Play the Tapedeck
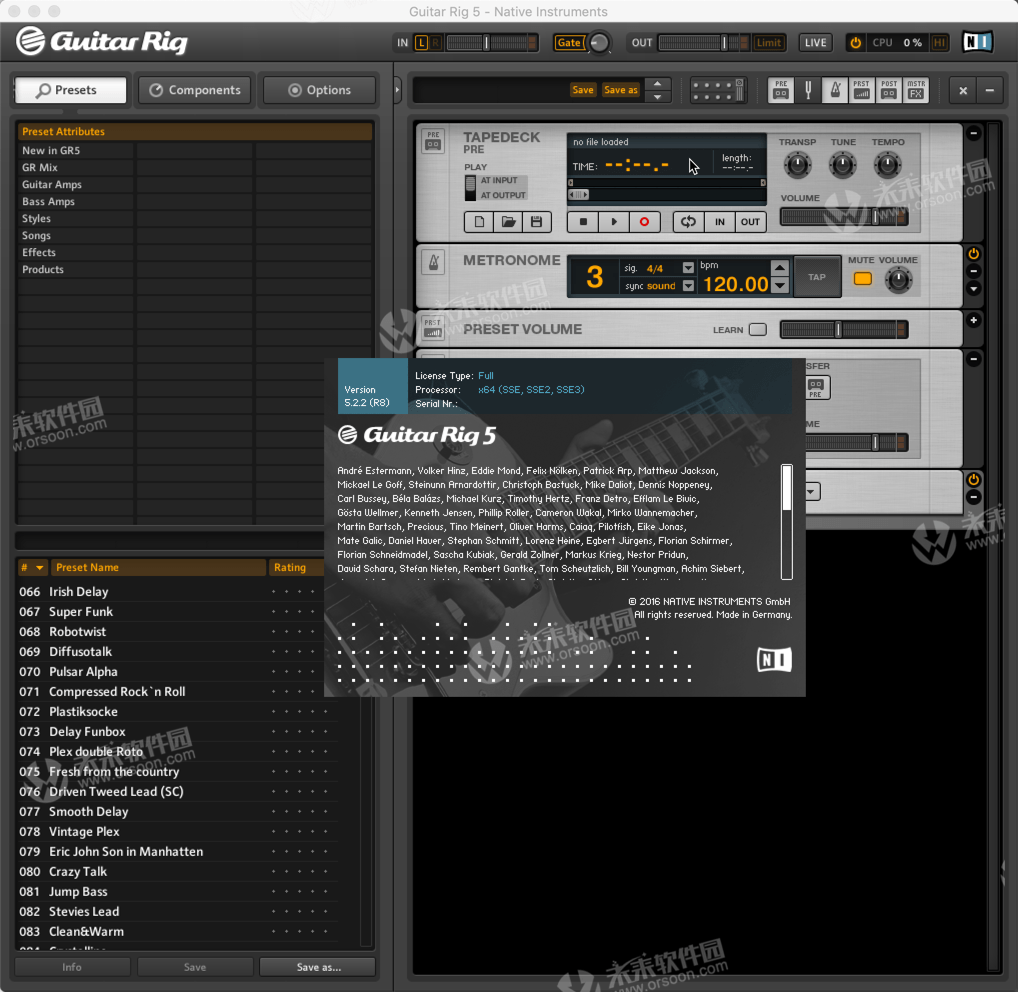This screenshot has height=992, width=1018. point(614,222)
